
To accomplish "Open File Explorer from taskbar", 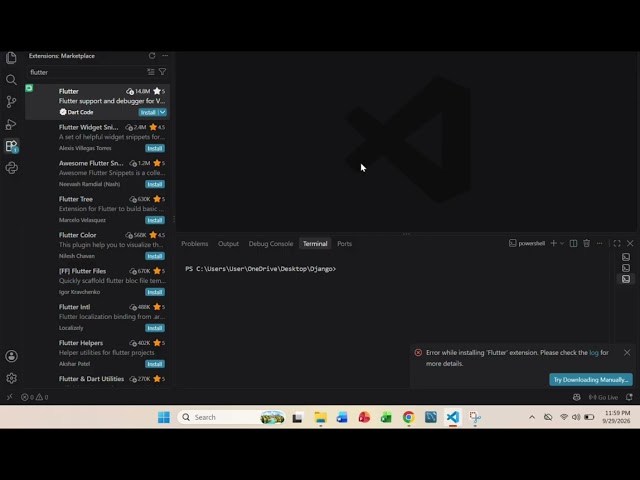I will [320, 417].
